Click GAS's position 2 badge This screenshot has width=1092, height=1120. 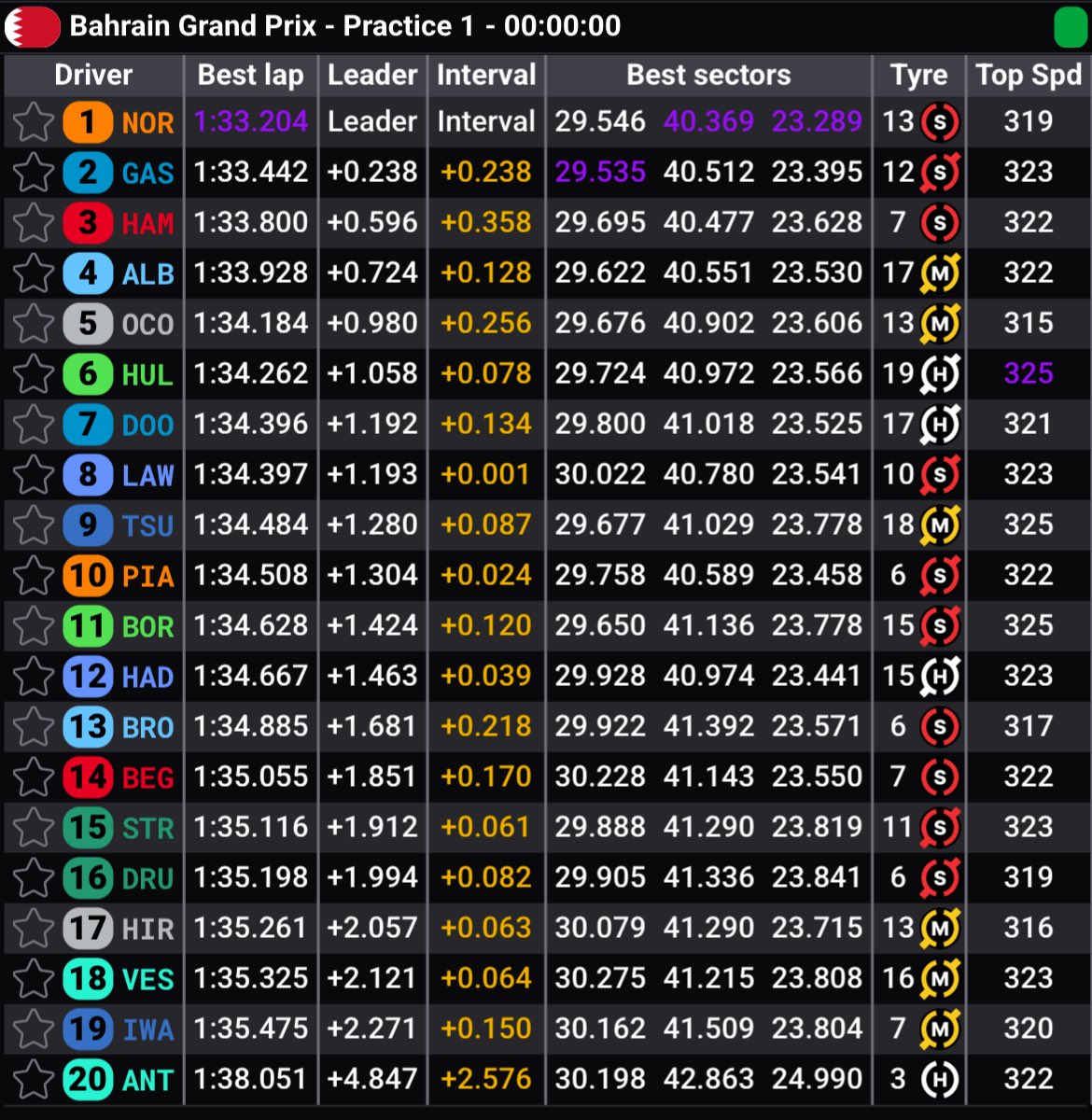point(88,173)
